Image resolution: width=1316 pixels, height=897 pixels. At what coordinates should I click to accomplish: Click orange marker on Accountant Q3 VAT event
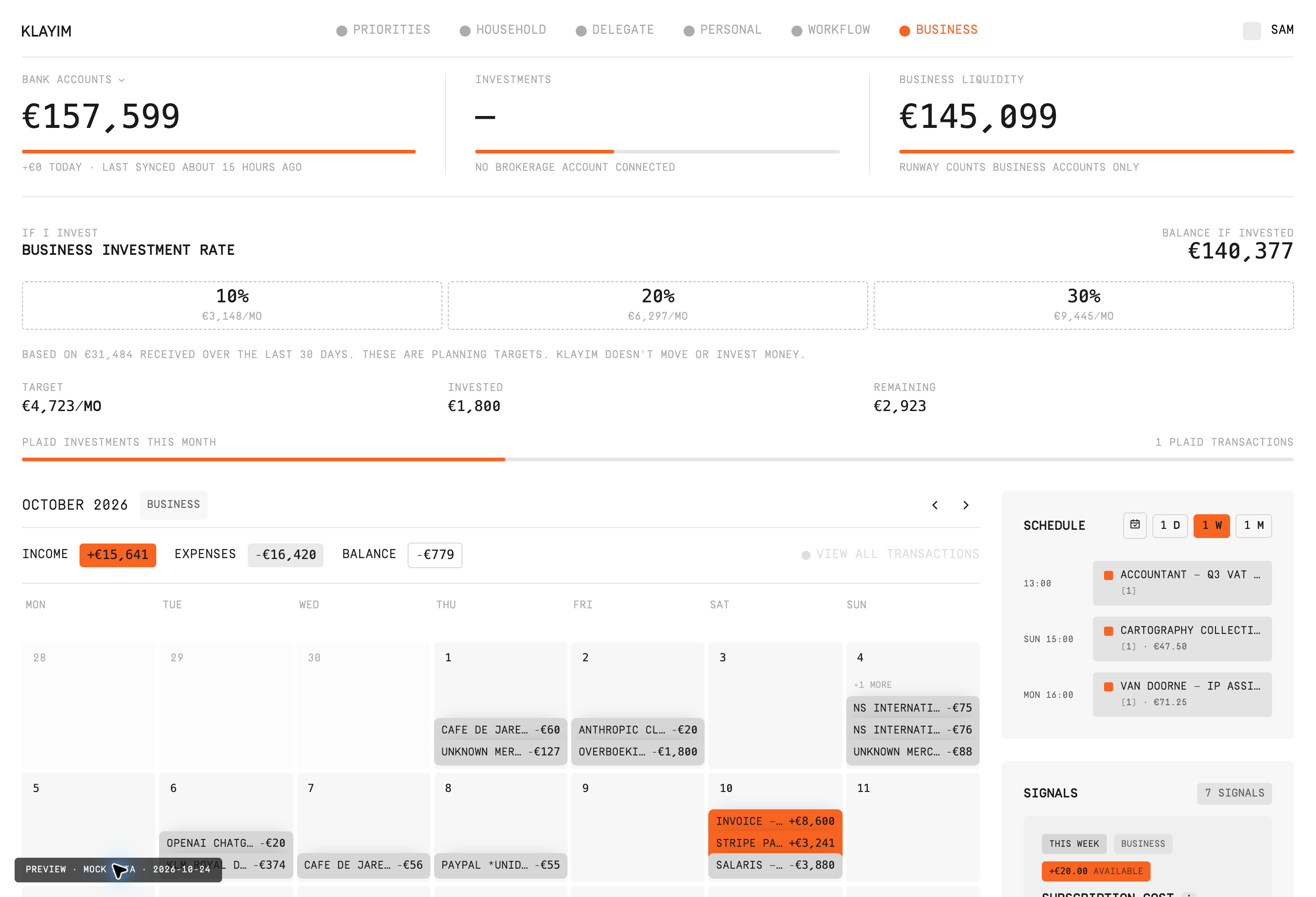point(1108,575)
